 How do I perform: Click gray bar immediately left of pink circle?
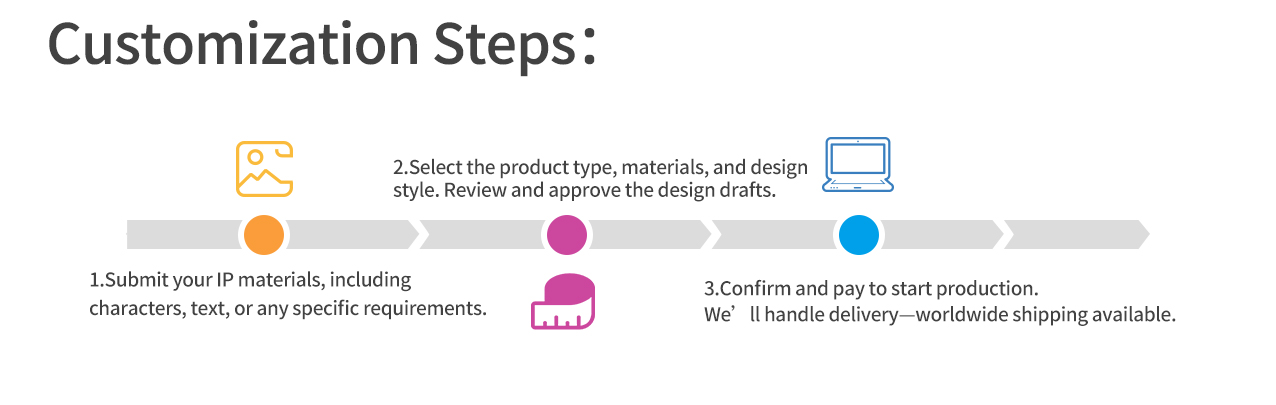[x=484, y=235]
